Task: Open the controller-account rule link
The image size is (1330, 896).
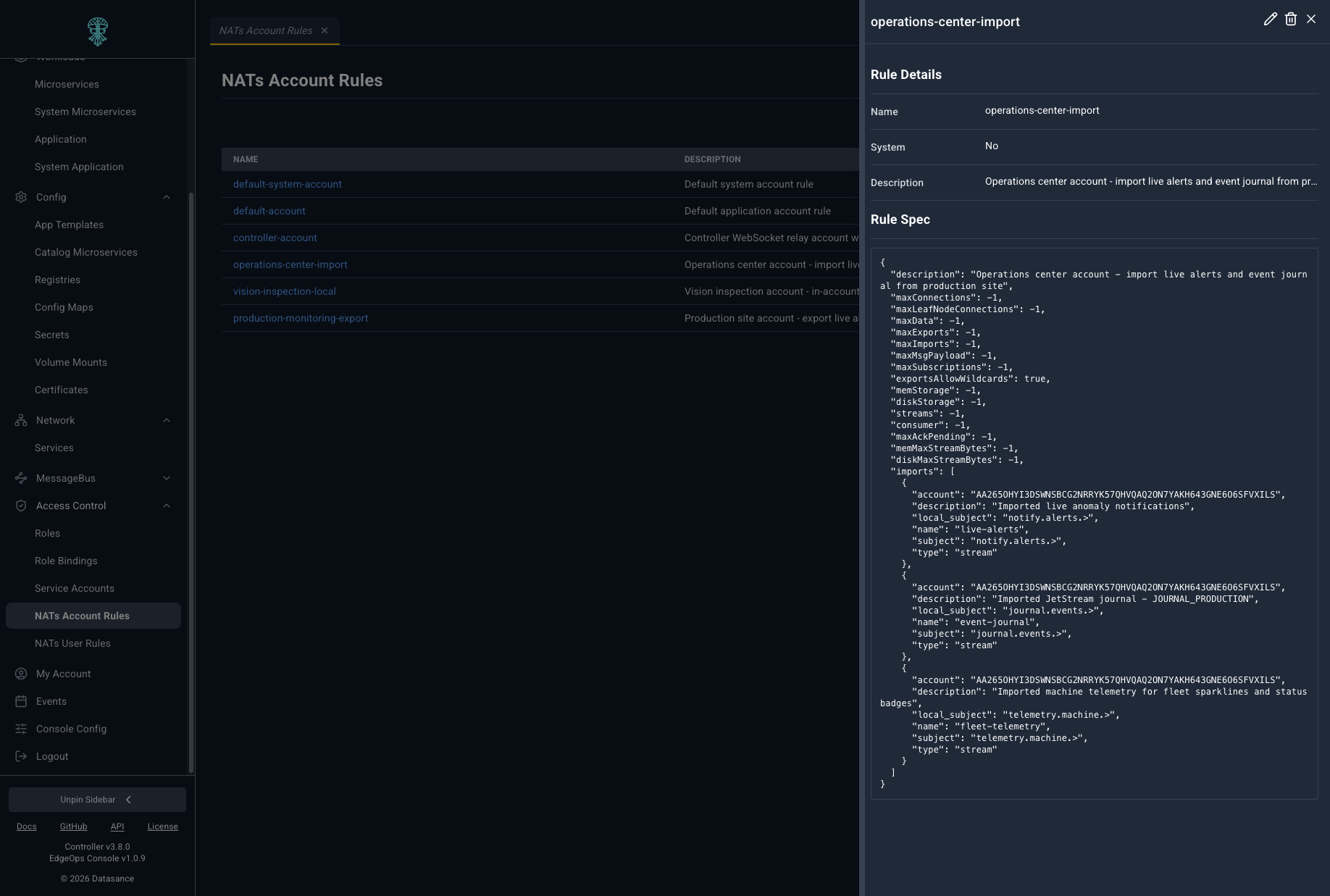Action: [275, 238]
